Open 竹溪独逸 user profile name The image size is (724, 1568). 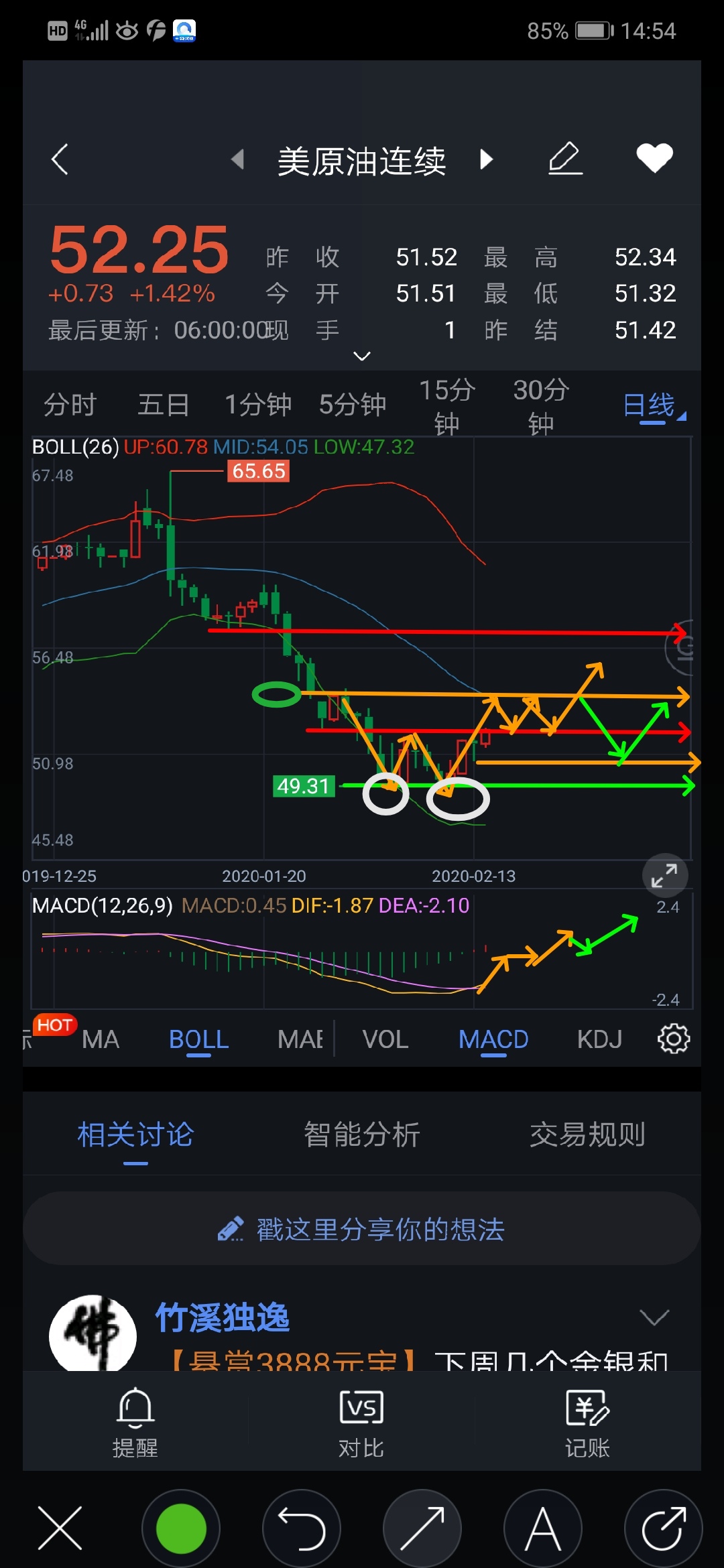click(x=223, y=1317)
